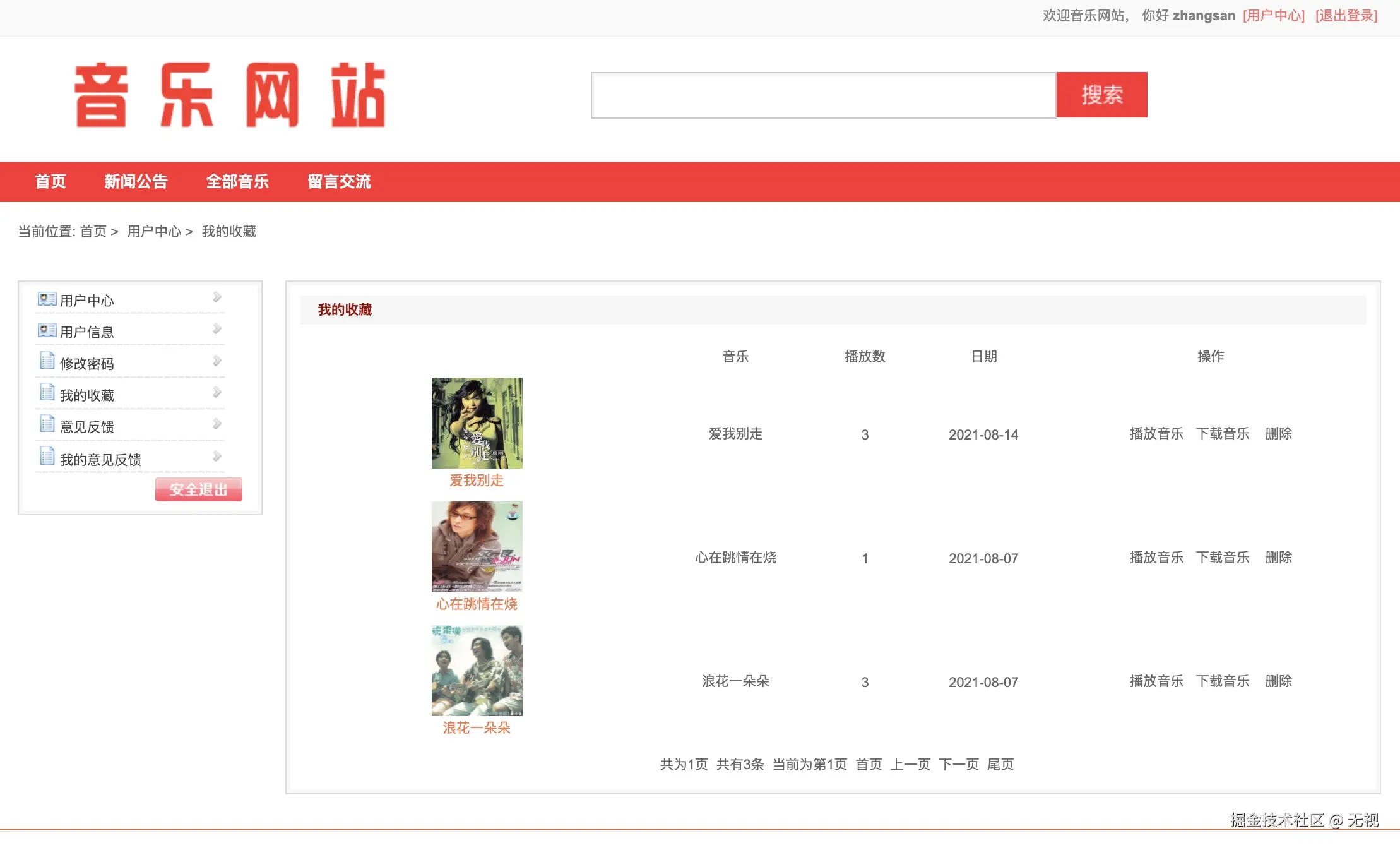Click the arrow at right of 用户中心 row
1400x850 pixels.
217,297
